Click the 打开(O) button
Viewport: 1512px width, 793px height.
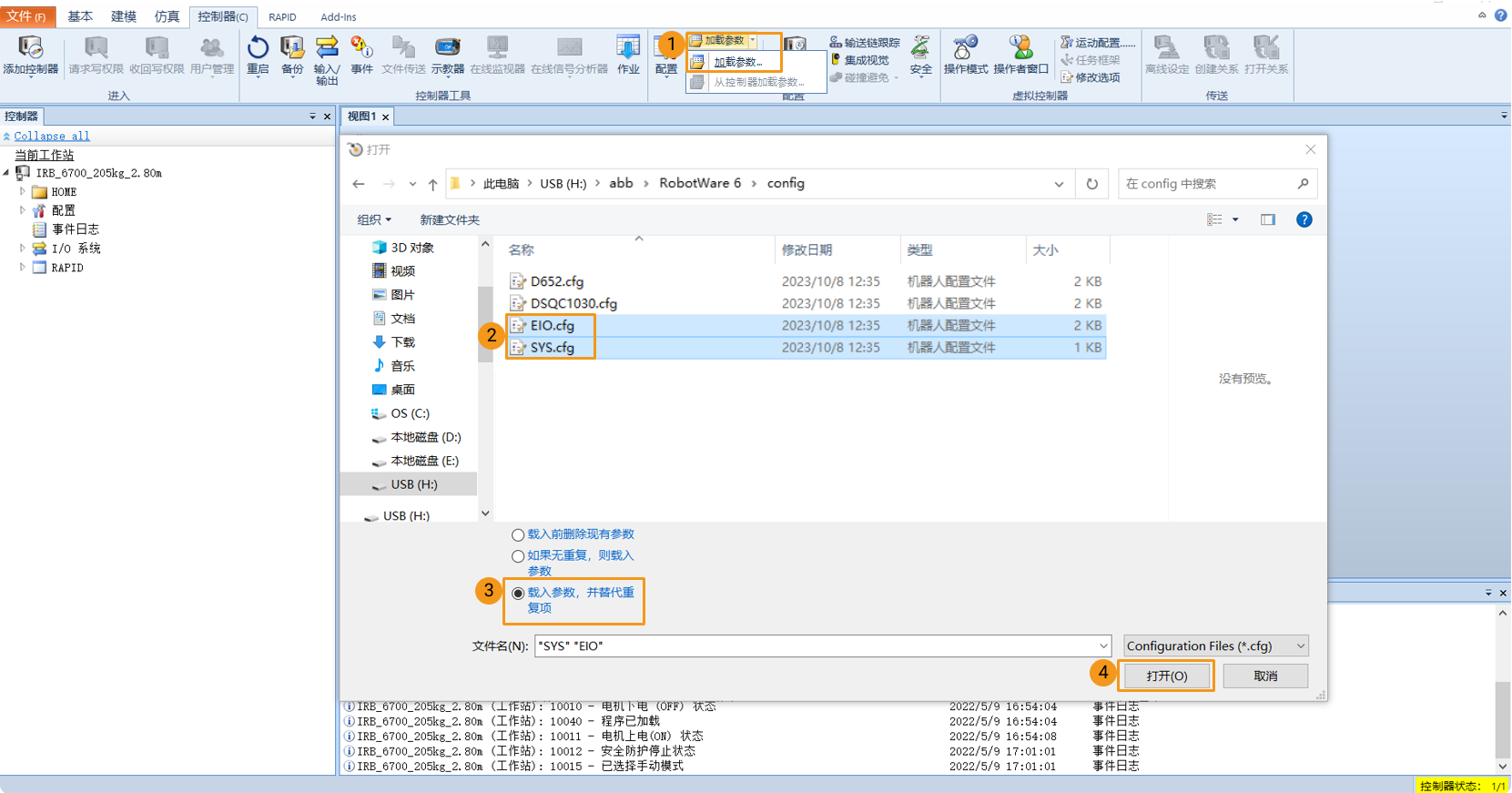[1166, 676]
